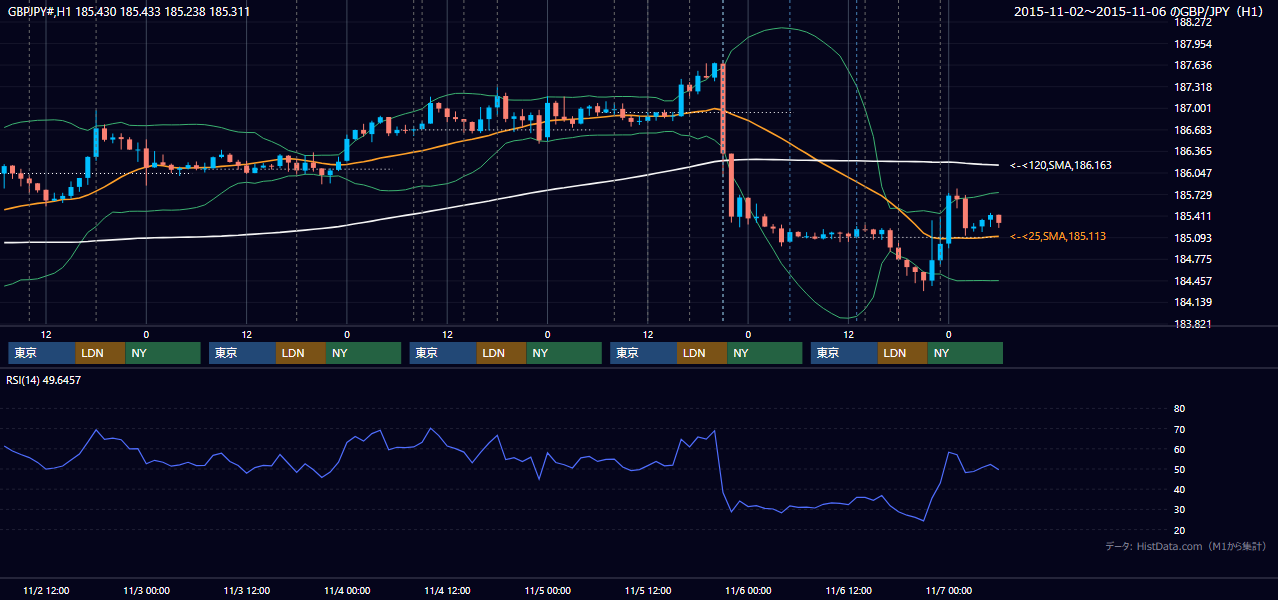Click the RSI scale value 40

point(1179,490)
